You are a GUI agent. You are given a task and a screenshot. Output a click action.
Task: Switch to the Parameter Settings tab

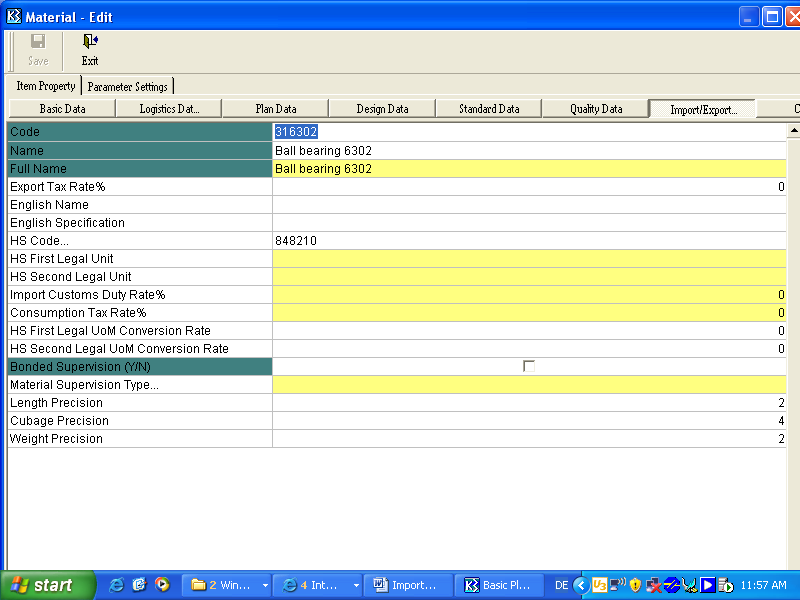(128, 86)
